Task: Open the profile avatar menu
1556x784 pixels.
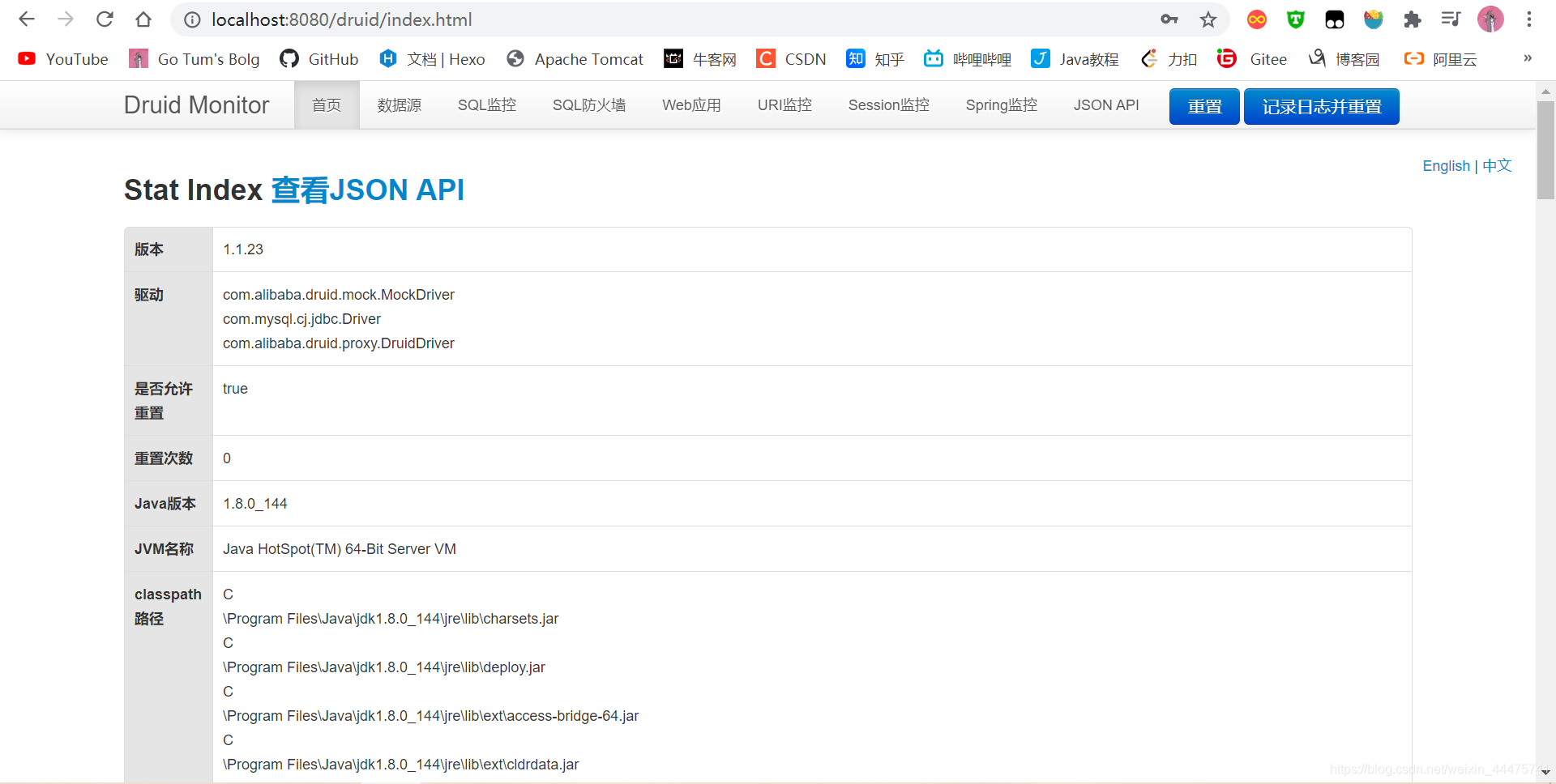Action: 1490,19
